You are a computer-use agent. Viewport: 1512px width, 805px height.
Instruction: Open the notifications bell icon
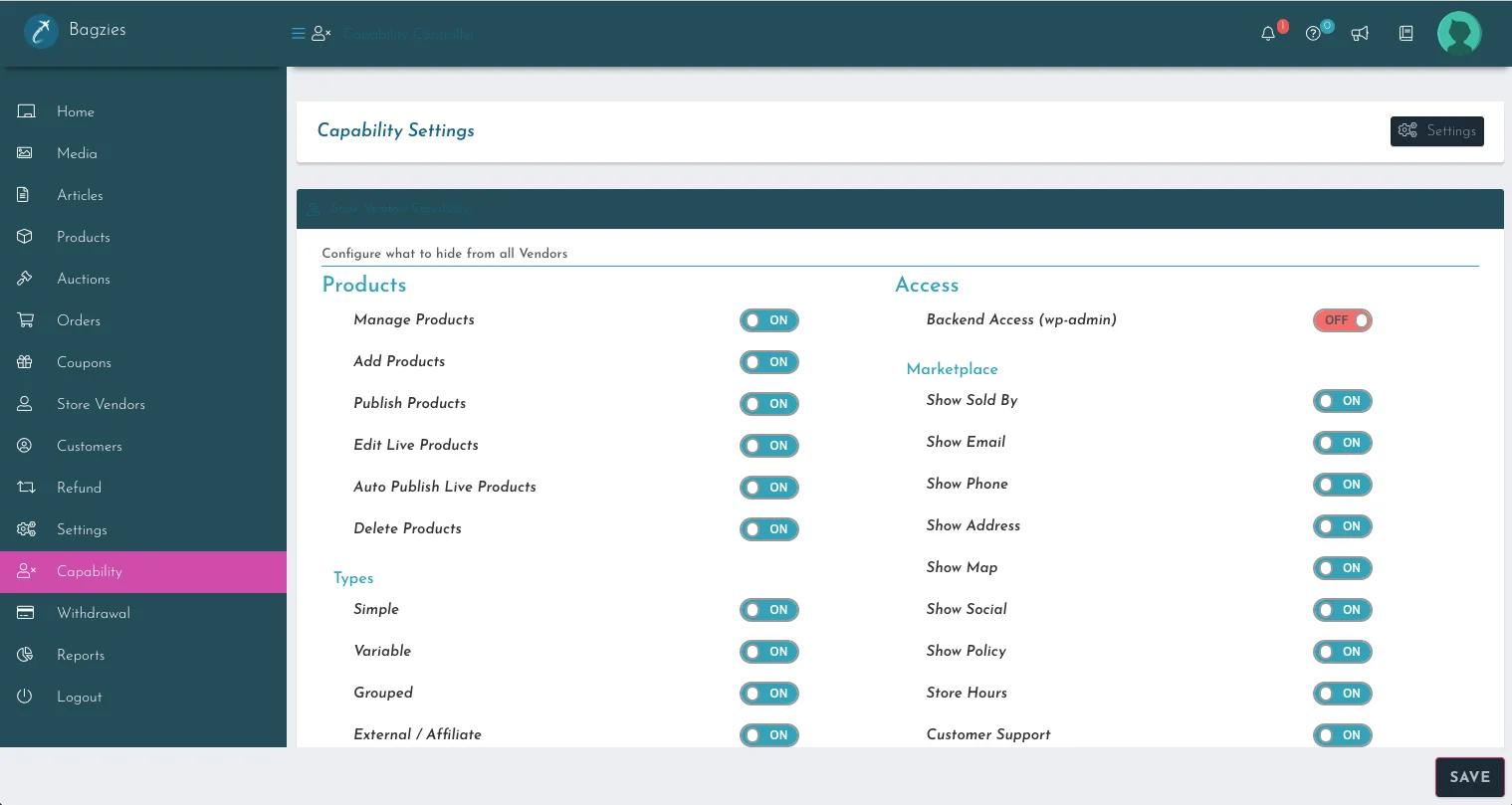[1268, 34]
